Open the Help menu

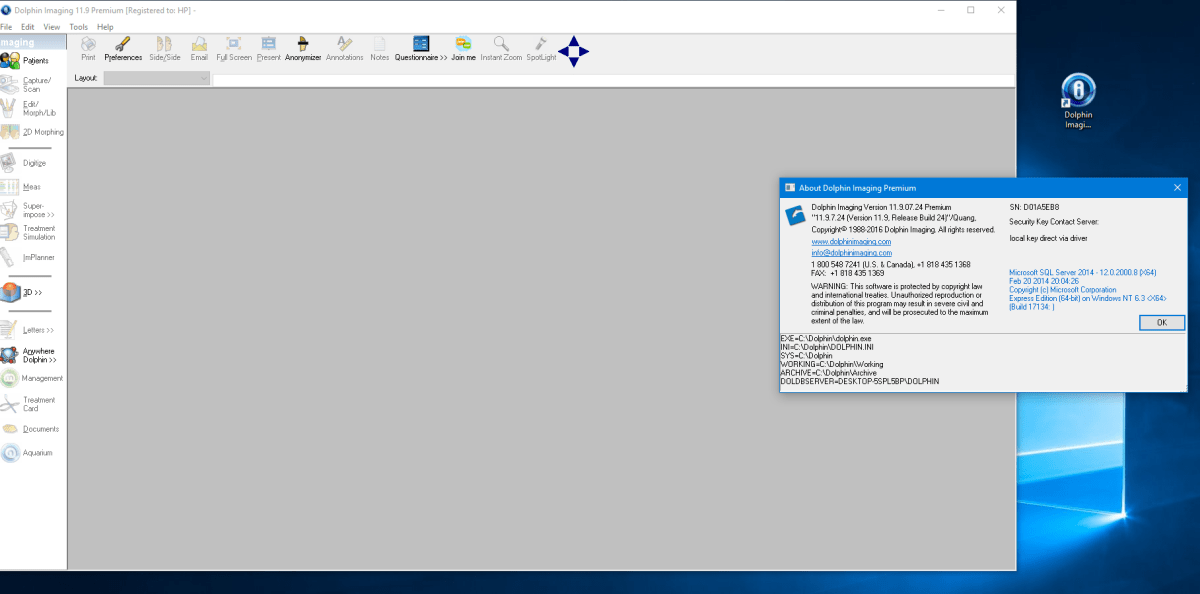point(105,27)
